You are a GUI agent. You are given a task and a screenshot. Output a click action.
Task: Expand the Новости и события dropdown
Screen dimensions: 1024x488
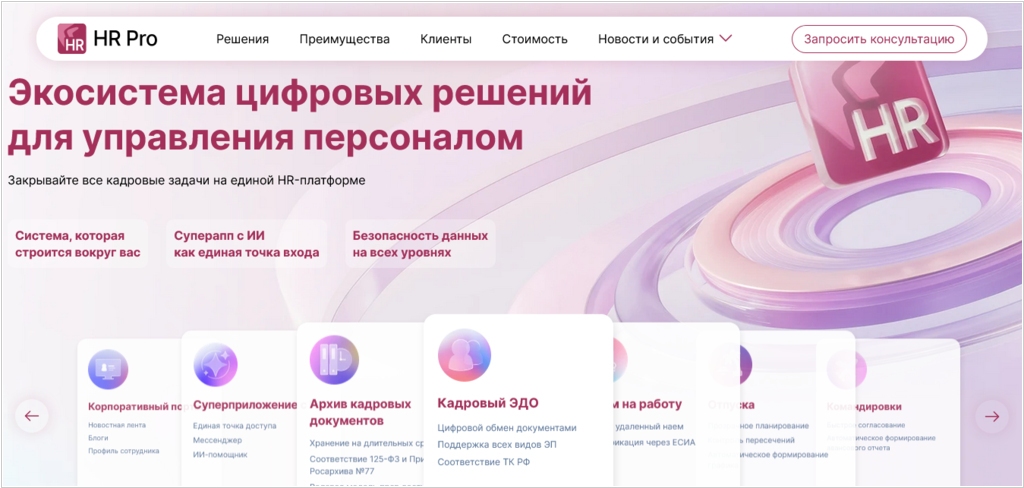(655, 40)
